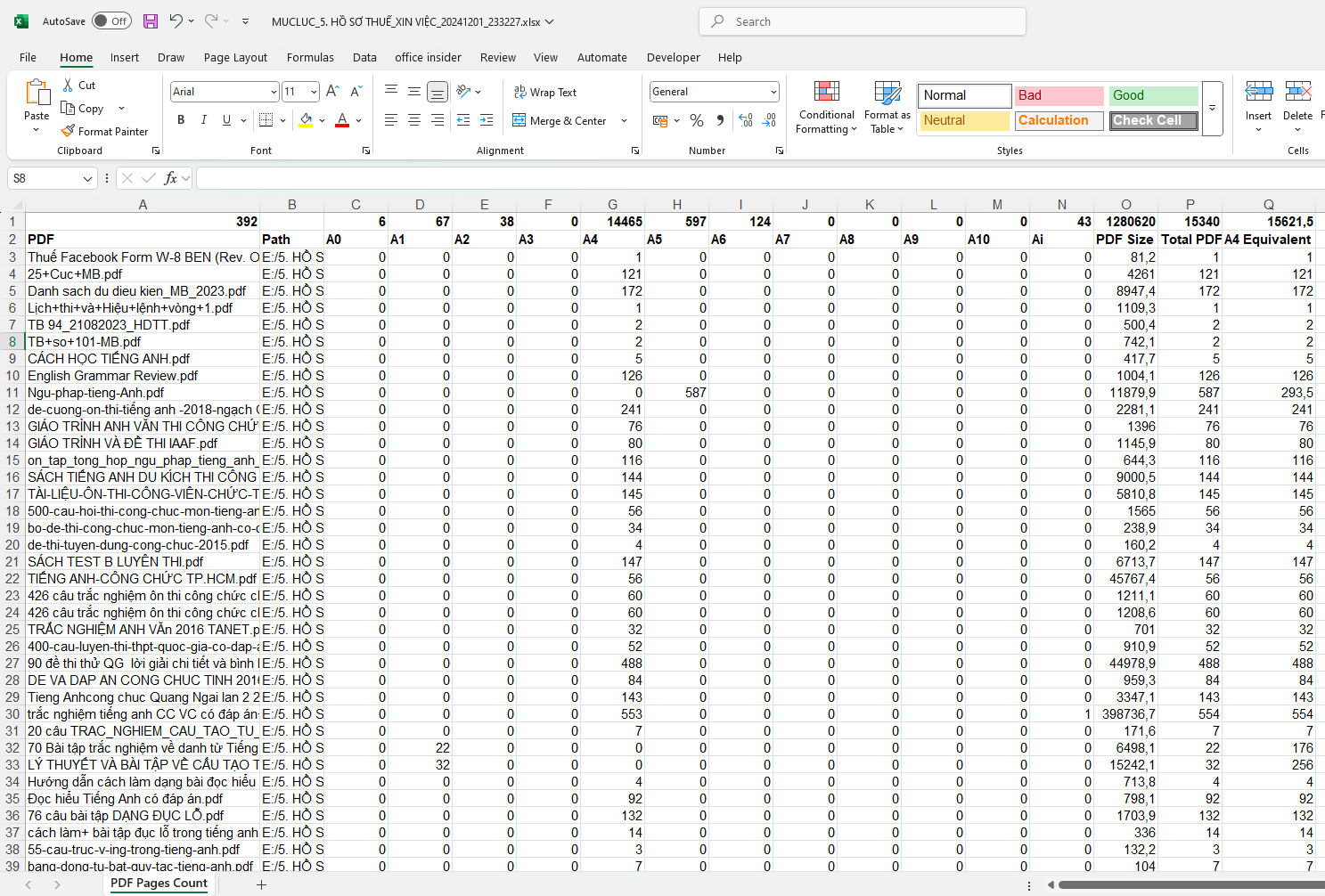Apply the Bad cell style swatch
Image resolution: width=1325 pixels, height=896 pixels.
click(x=1059, y=95)
